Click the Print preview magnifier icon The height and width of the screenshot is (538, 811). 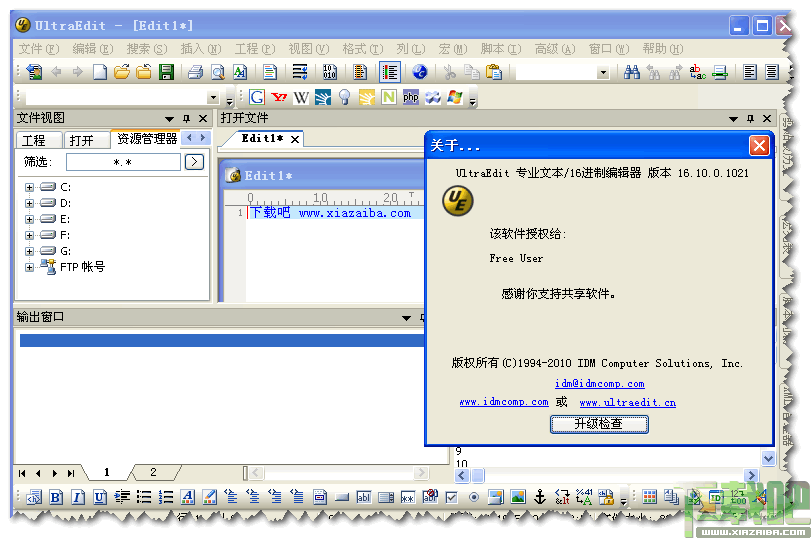coord(218,72)
